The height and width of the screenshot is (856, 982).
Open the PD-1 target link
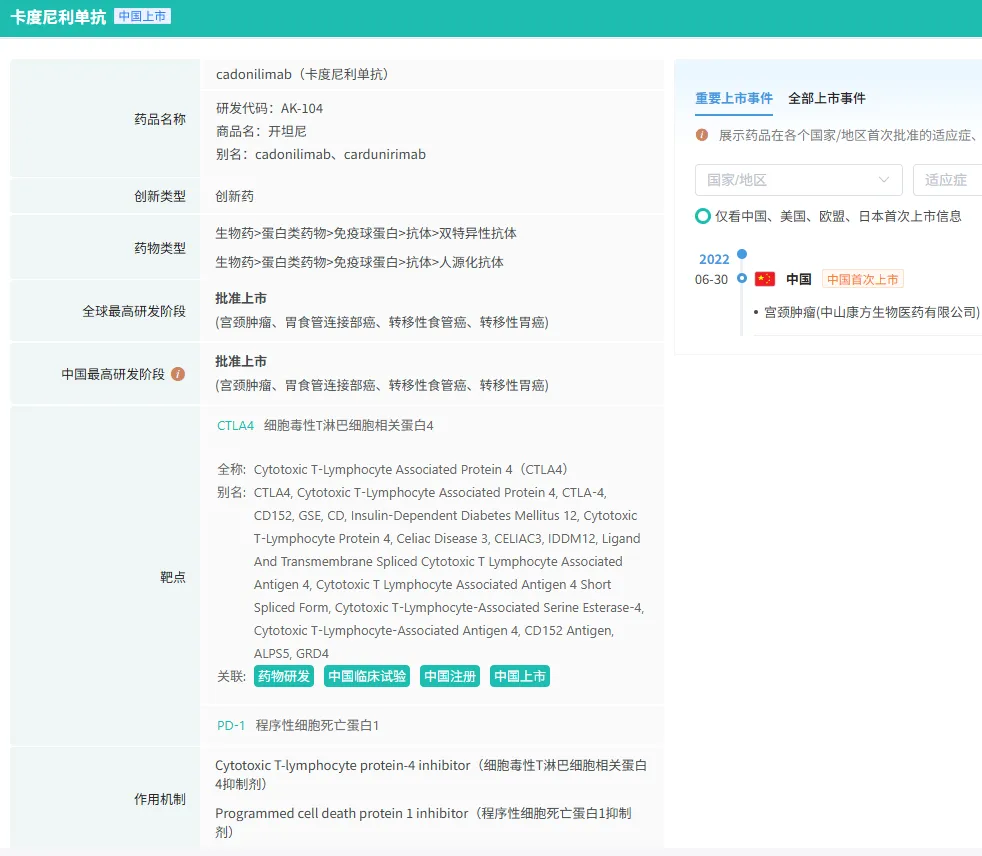[x=231, y=725]
